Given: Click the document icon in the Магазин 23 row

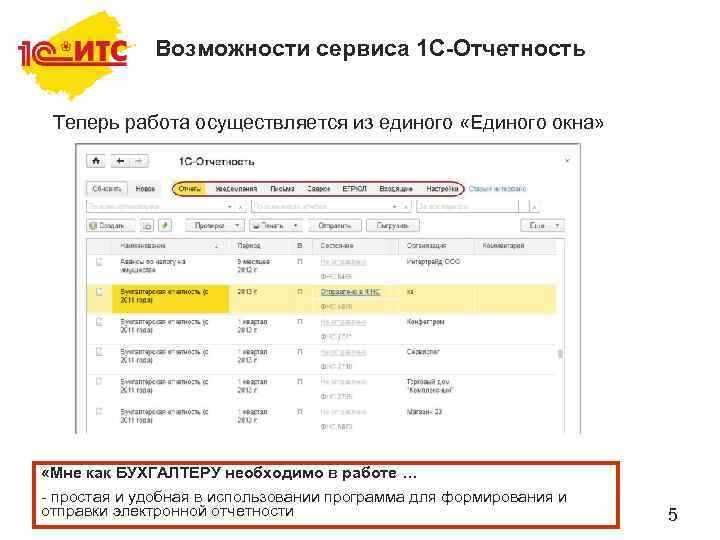Looking at the screenshot, I should (99, 412).
